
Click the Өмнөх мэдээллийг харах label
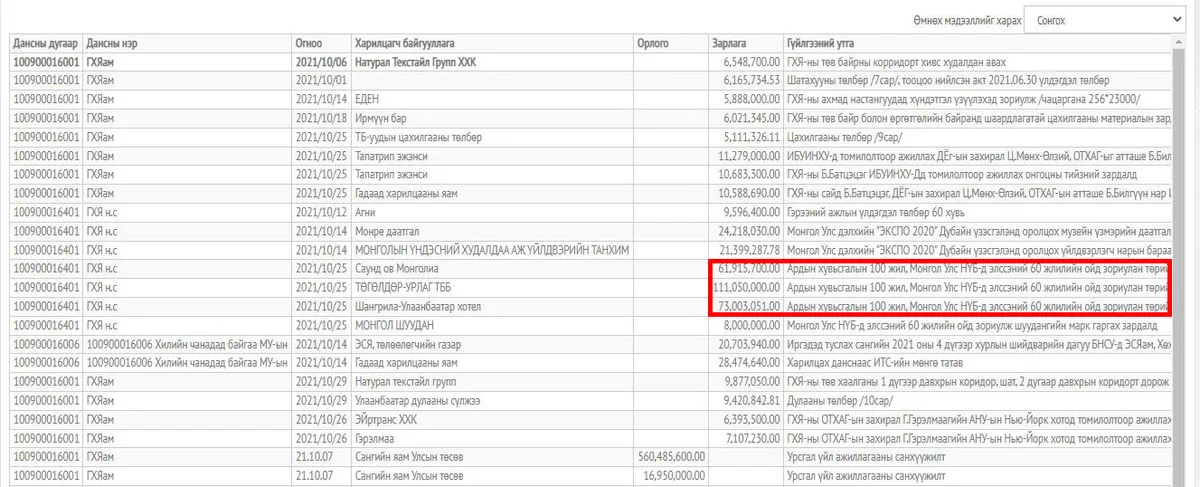pyautogui.click(x=965, y=20)
